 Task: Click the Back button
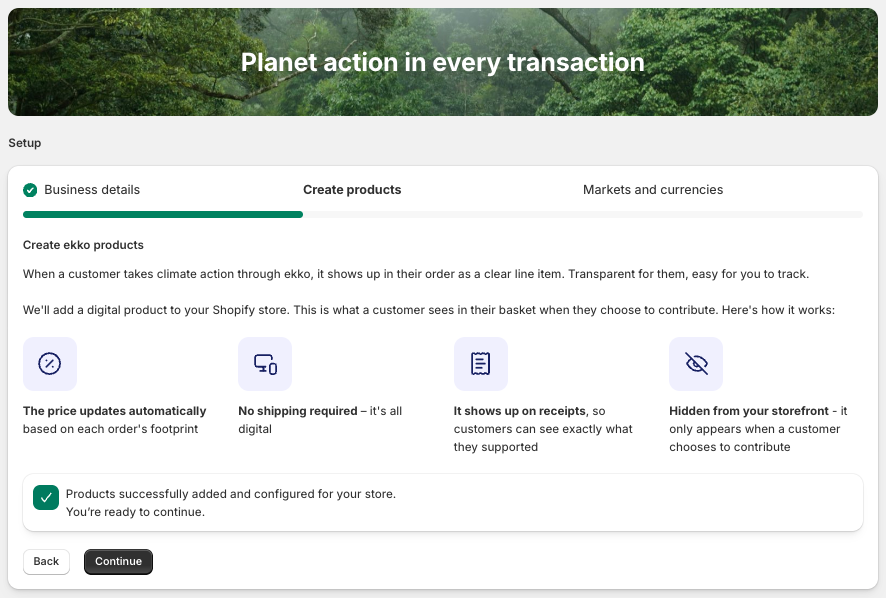(x=46, y=561)
